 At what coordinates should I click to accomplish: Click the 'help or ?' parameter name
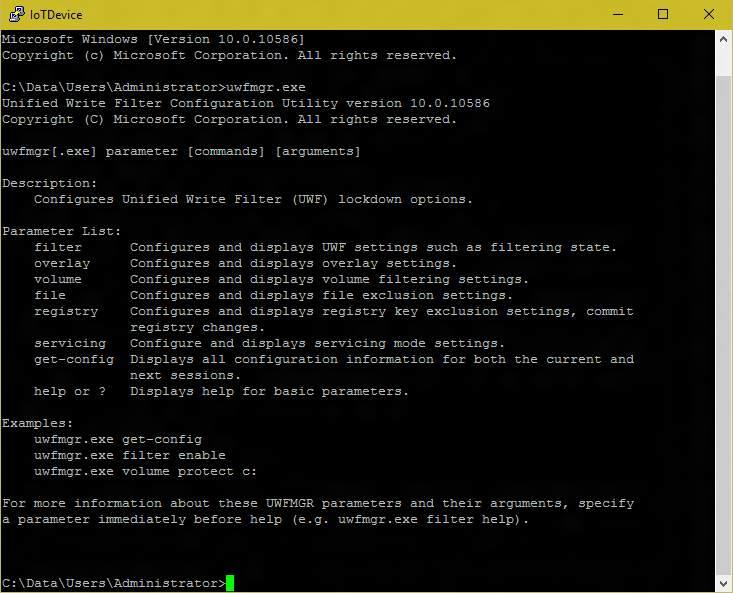tap(70, 391)
